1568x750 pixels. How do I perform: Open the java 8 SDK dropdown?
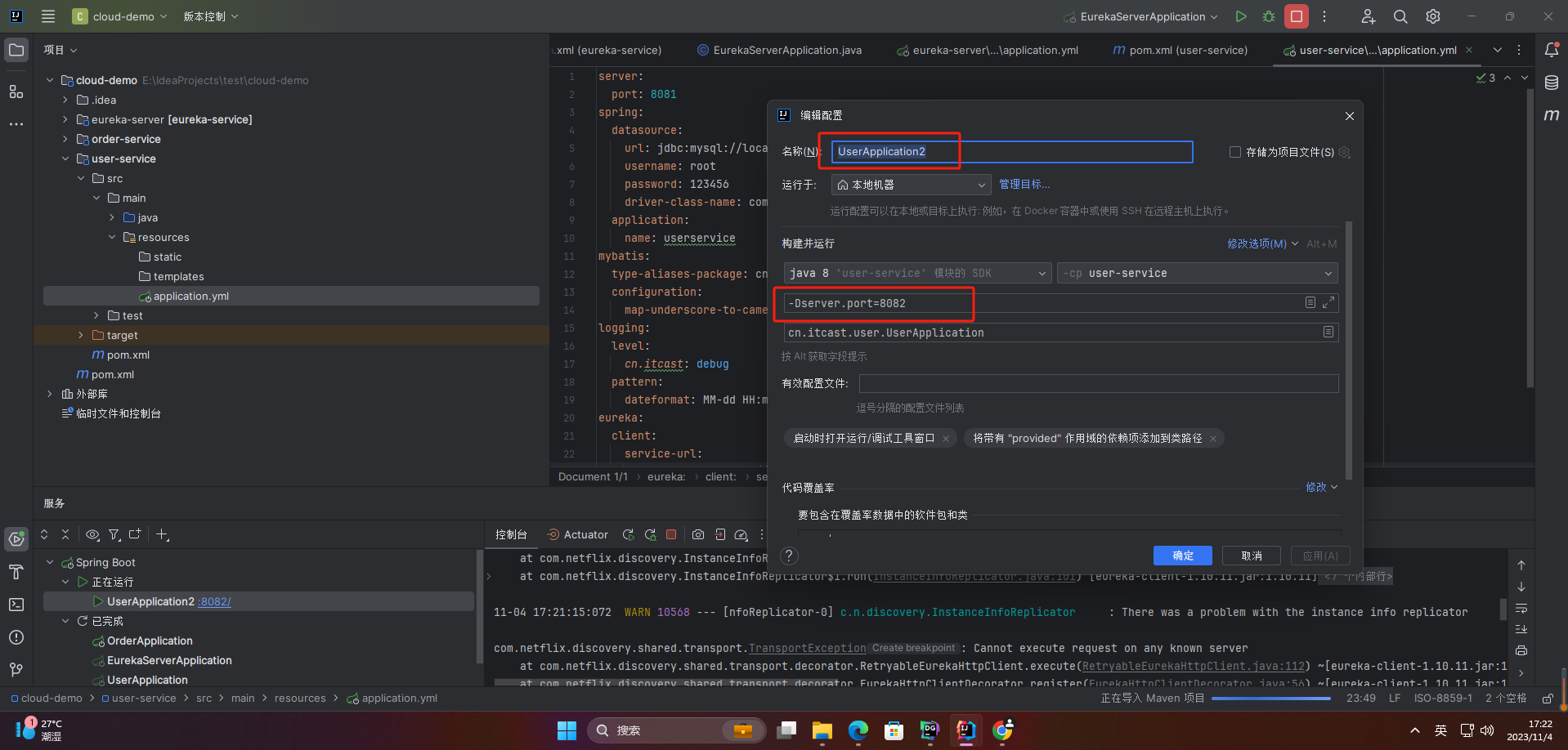(917, 273)
